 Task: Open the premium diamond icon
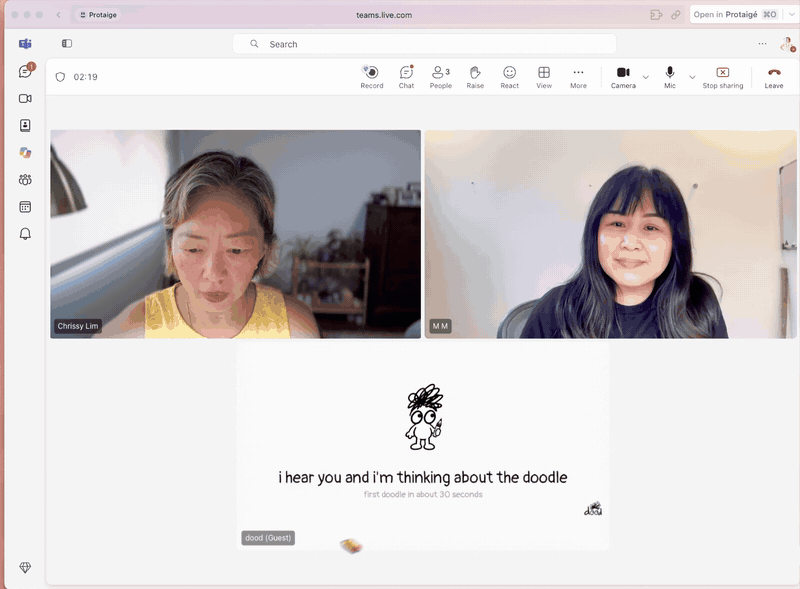click(25, 567)
